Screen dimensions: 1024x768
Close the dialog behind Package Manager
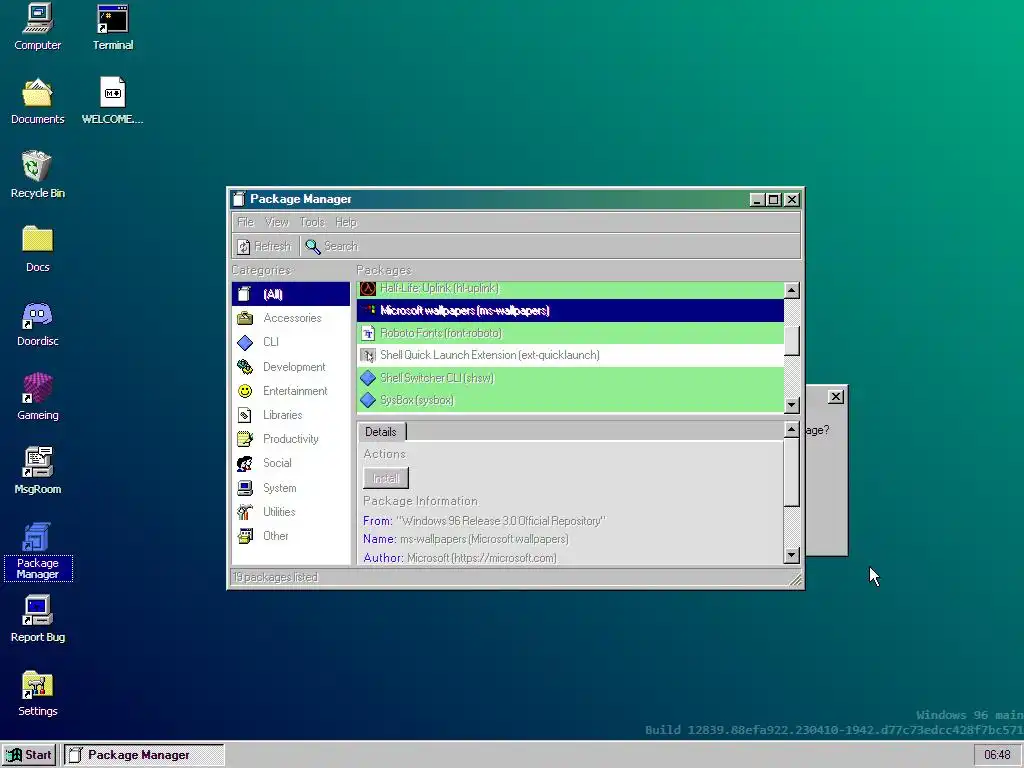835,396
